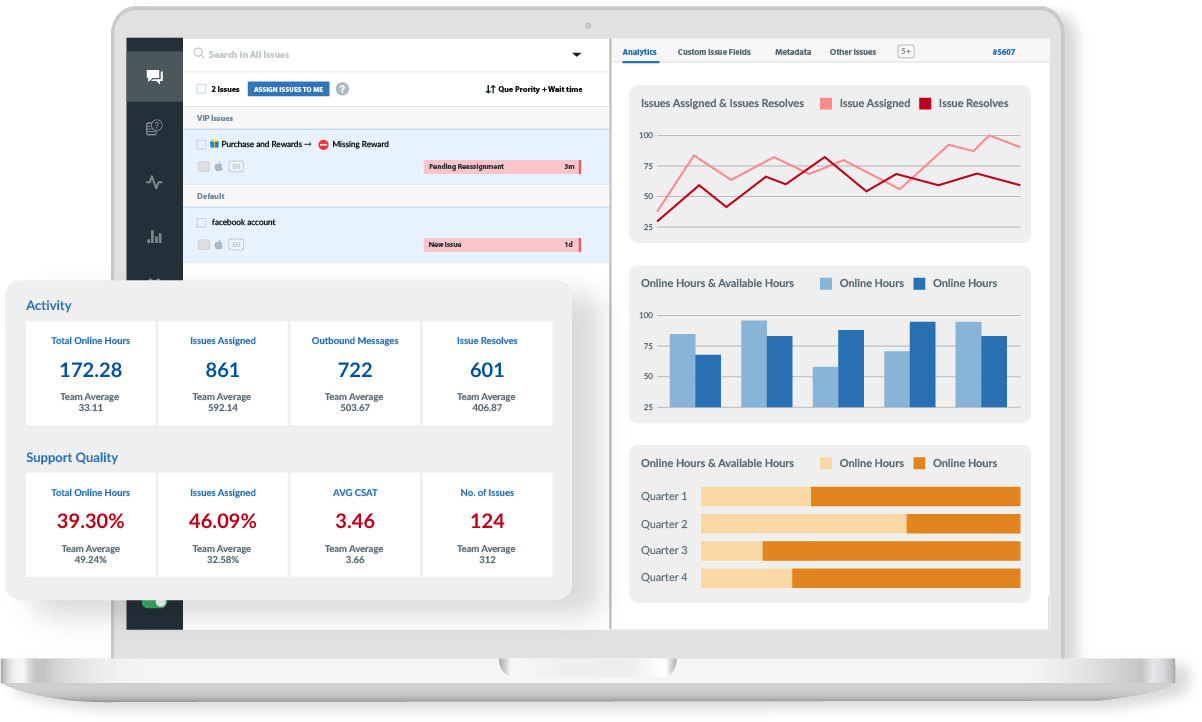The height and width of the screenshot is (722, 1202).
Task: Open the FAQ knowledge base sidebar icon
Action: tap(154, 128)
